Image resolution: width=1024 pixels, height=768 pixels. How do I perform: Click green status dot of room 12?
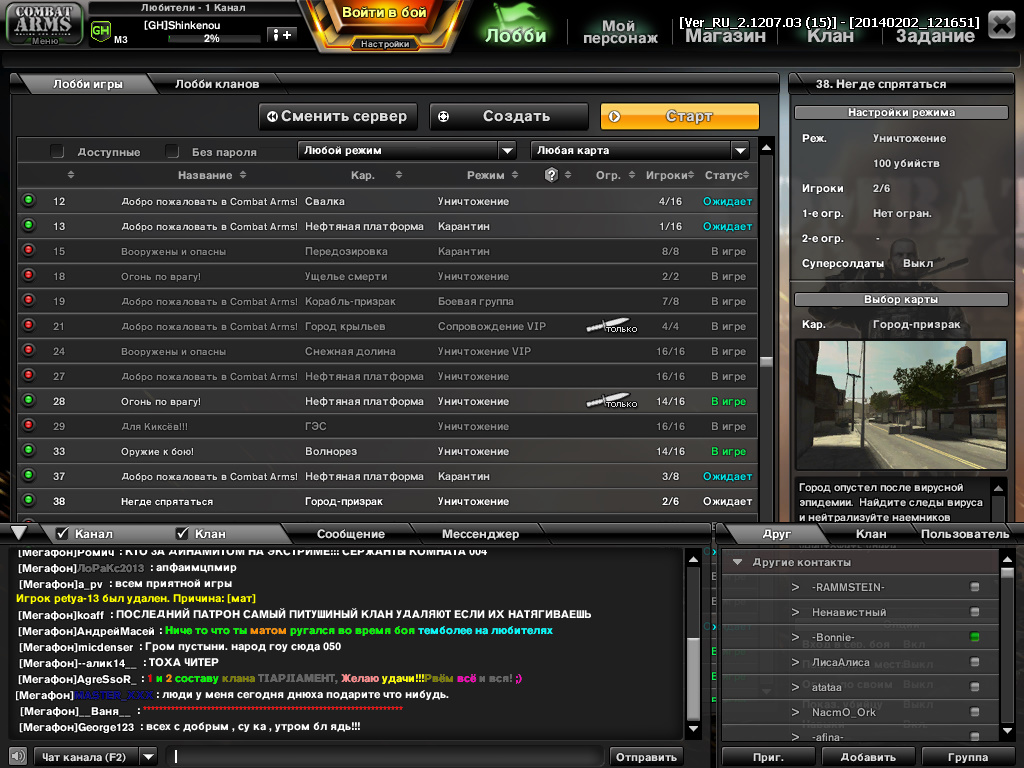pyautogui.click(x=29, y=200)
